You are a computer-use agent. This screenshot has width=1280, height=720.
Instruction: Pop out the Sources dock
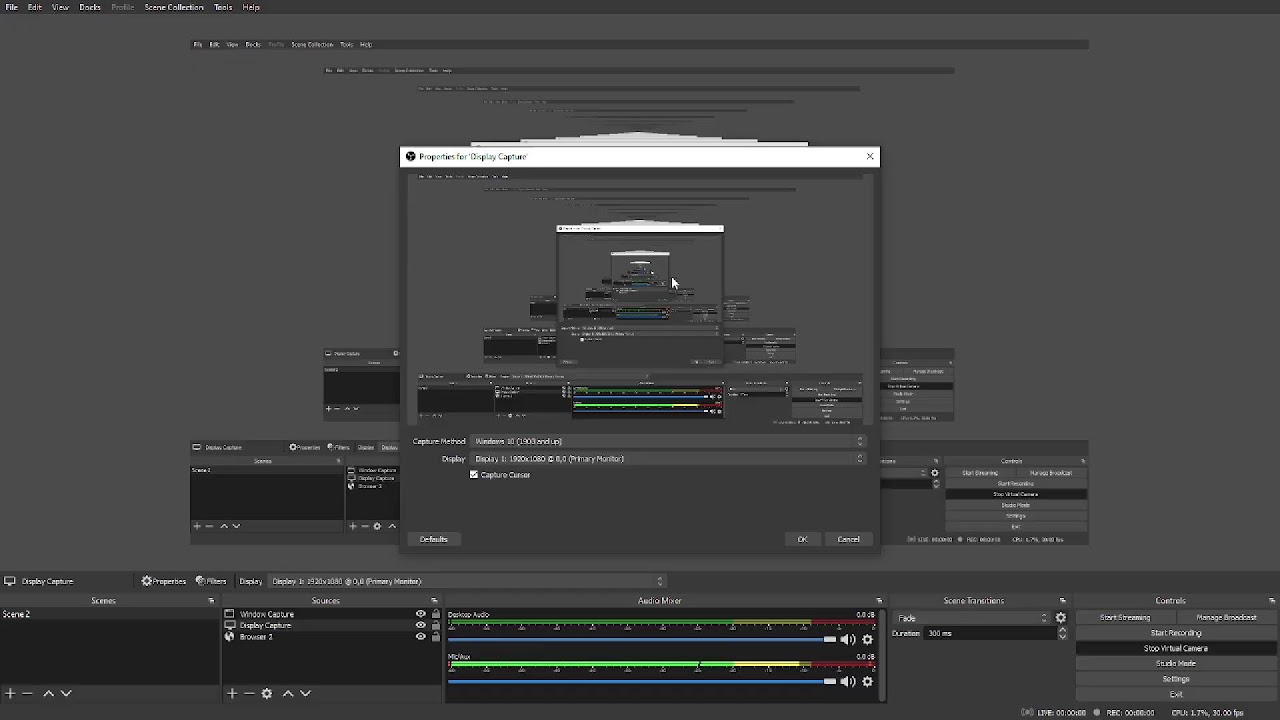[436, 601]
